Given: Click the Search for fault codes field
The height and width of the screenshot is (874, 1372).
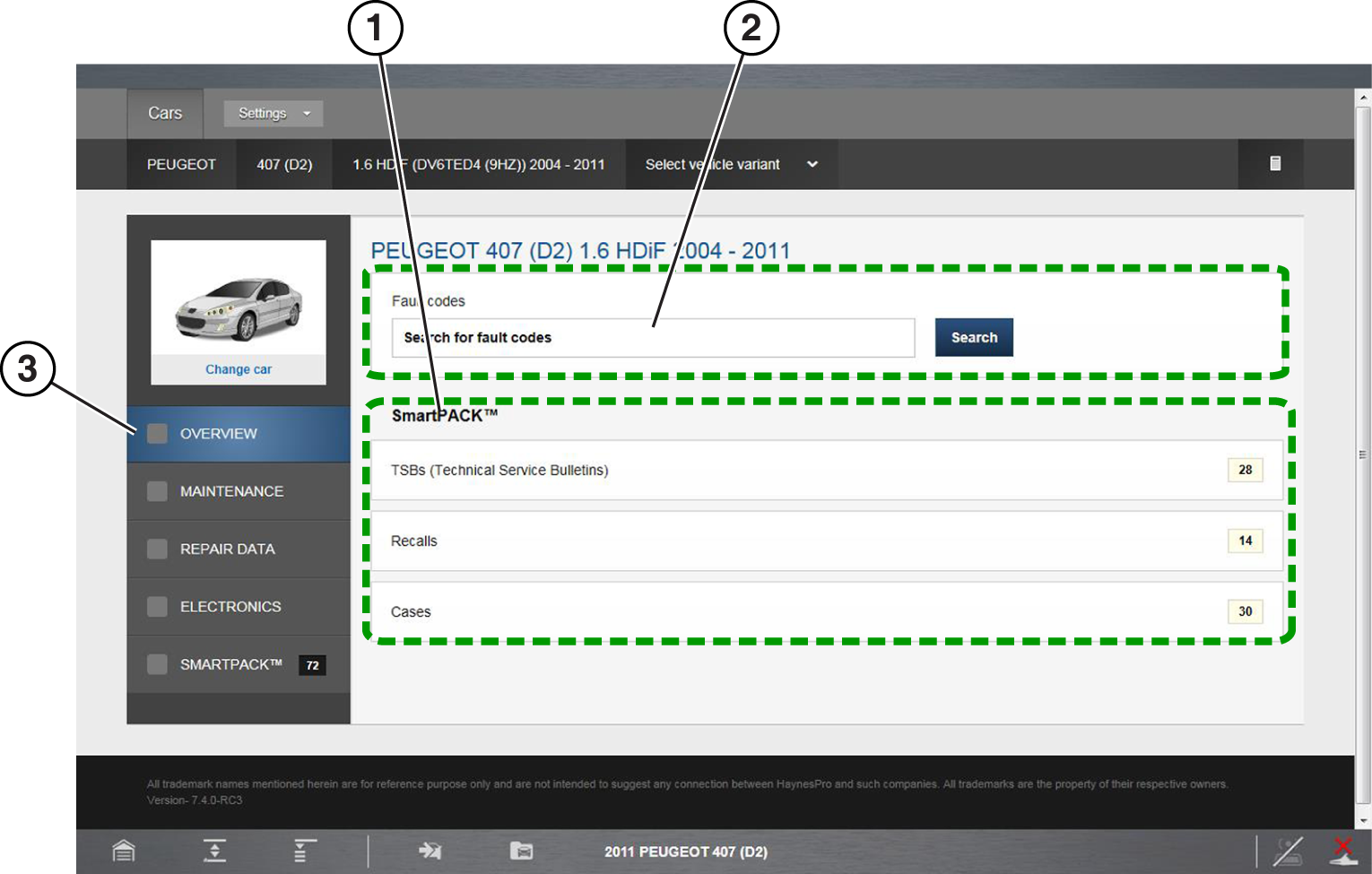Looking at the screenshot, I should coord(653,338).
